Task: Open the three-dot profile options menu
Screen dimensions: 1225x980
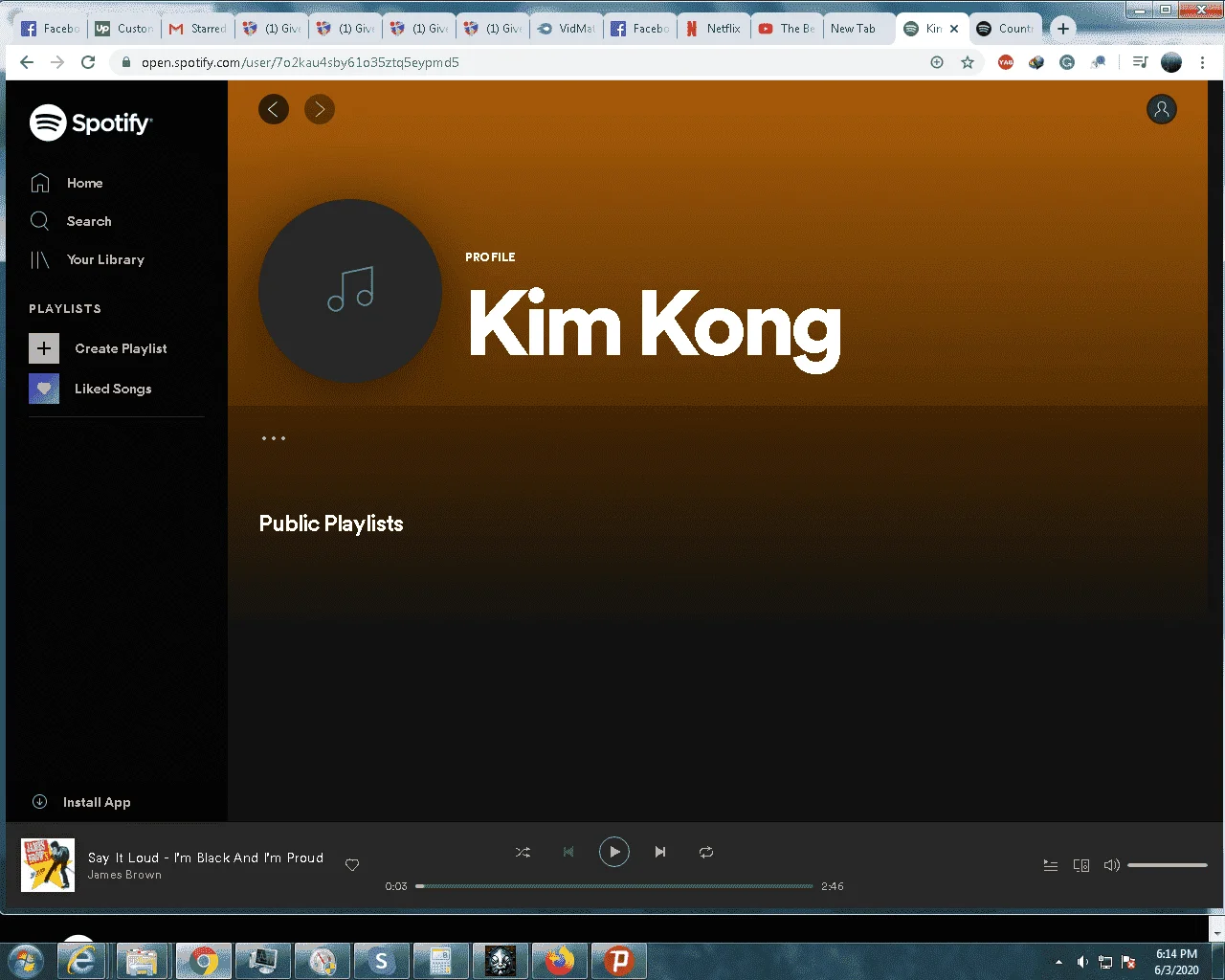Action: [x=274, y=438]
